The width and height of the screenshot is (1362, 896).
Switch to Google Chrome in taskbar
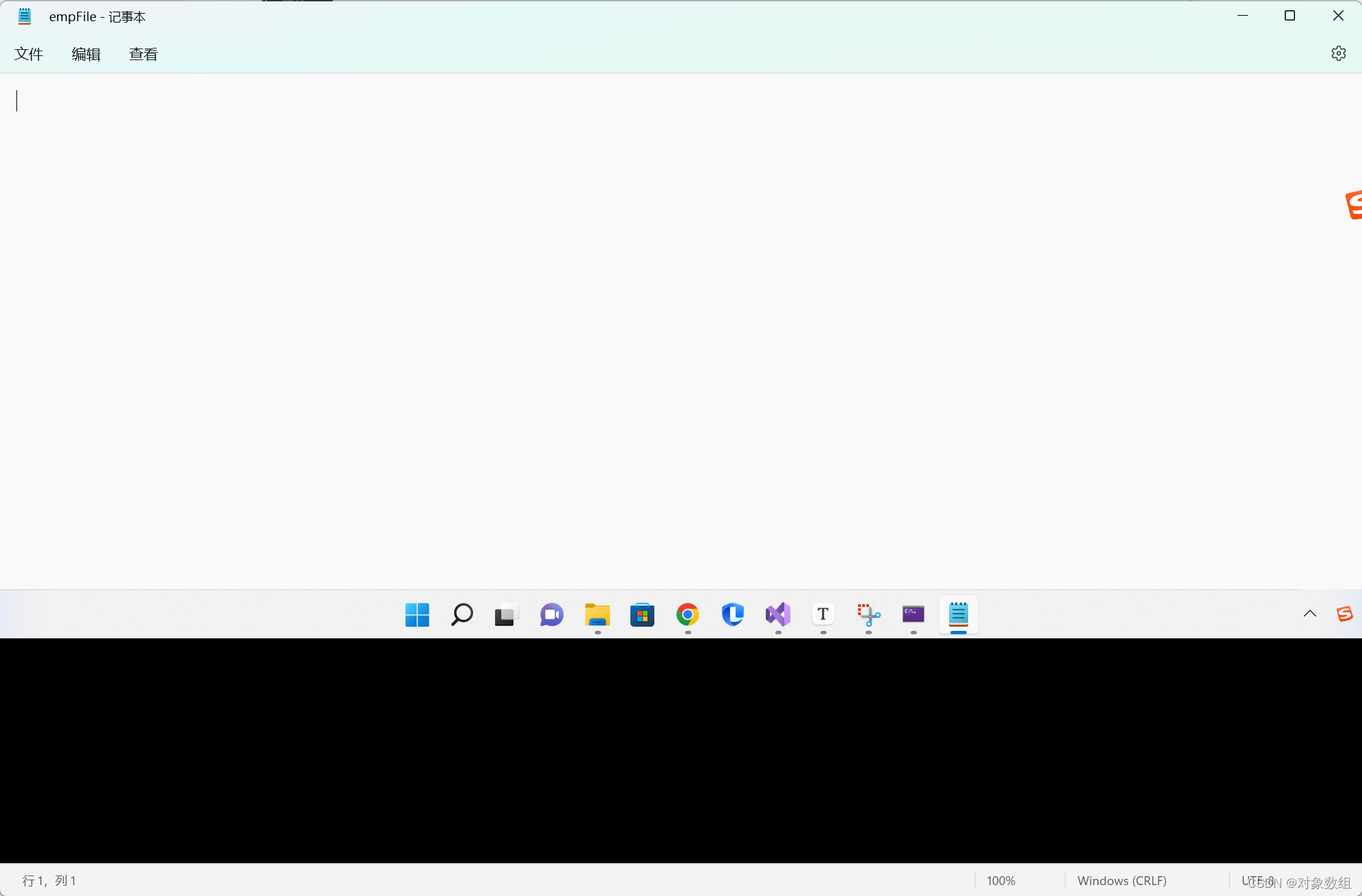tap(688, 614)
